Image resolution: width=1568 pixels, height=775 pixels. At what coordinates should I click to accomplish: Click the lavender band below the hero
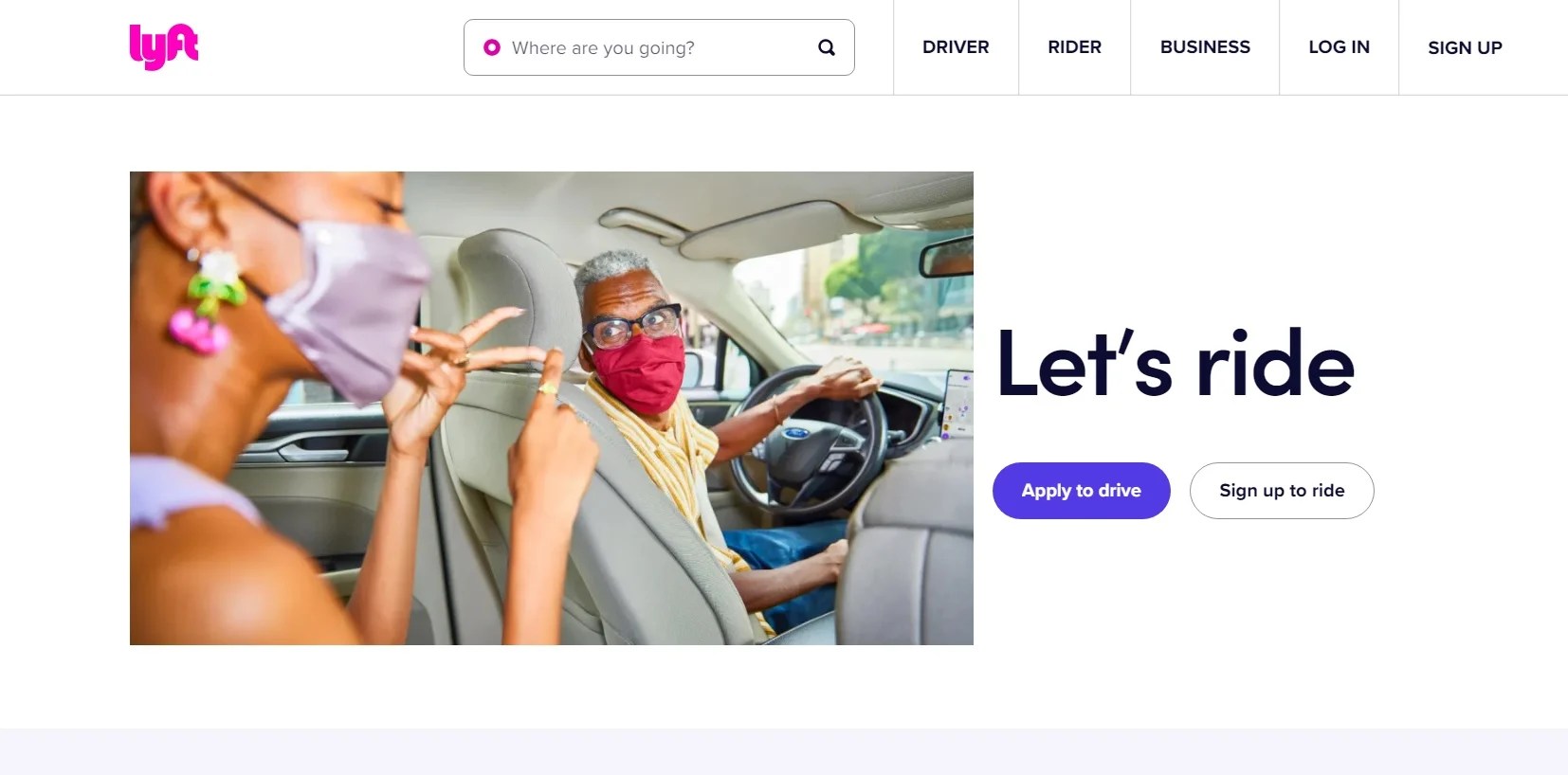[784, 751]
